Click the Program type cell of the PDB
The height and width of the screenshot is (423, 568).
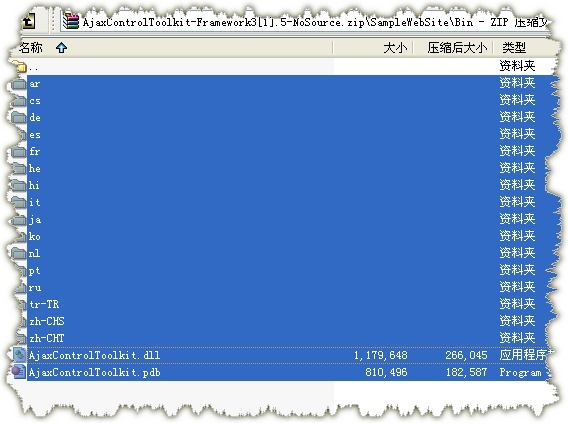(521, 373)
